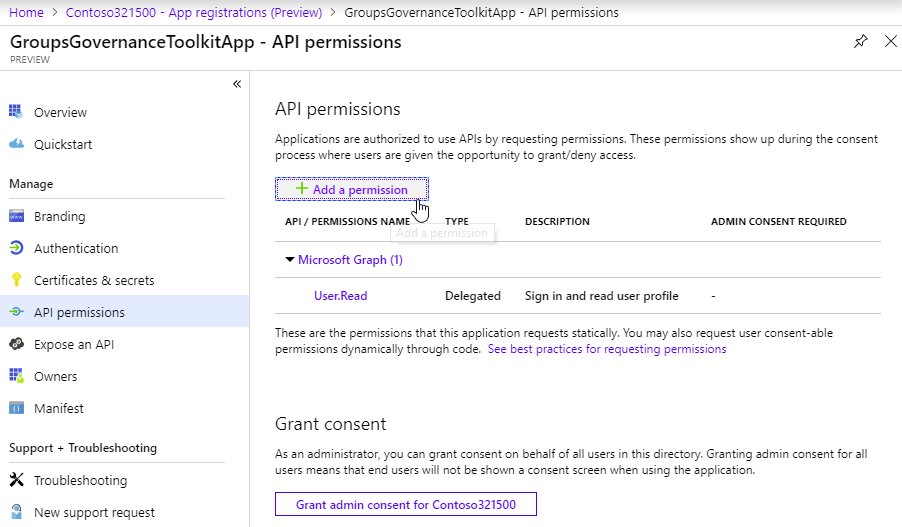Click the Manifest icon
902x527 pixels.
pyautogui.click(x=16, y=408)
